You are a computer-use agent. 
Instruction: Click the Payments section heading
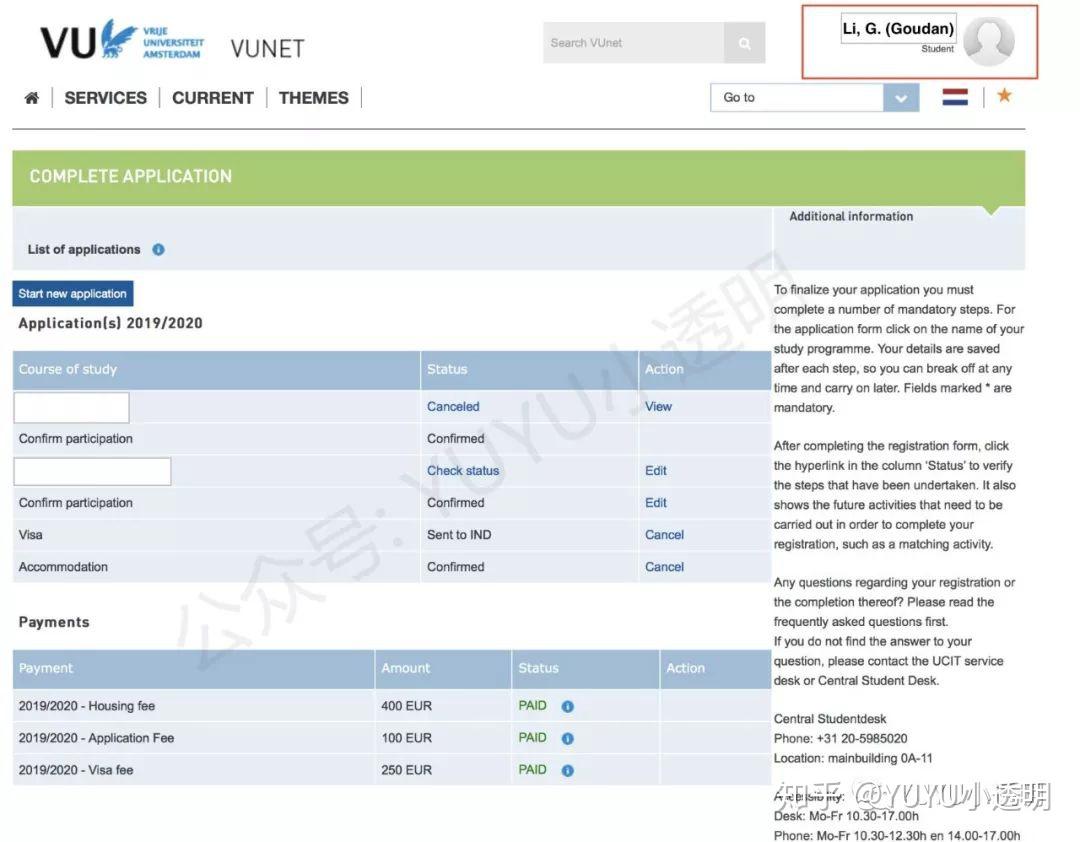(54, 622)
